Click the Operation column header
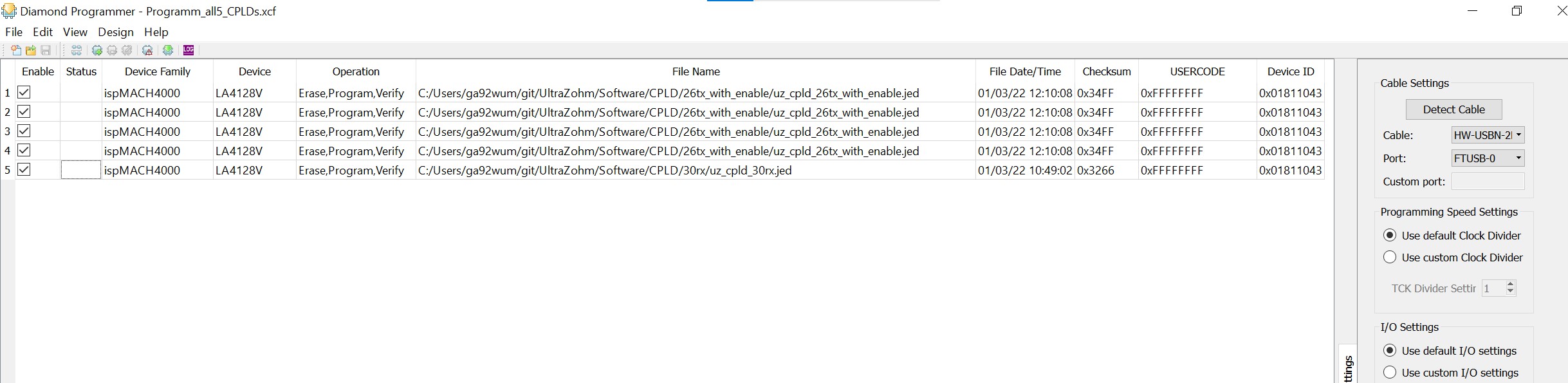This screenshot has height=383, width=1568. (356, 71)
